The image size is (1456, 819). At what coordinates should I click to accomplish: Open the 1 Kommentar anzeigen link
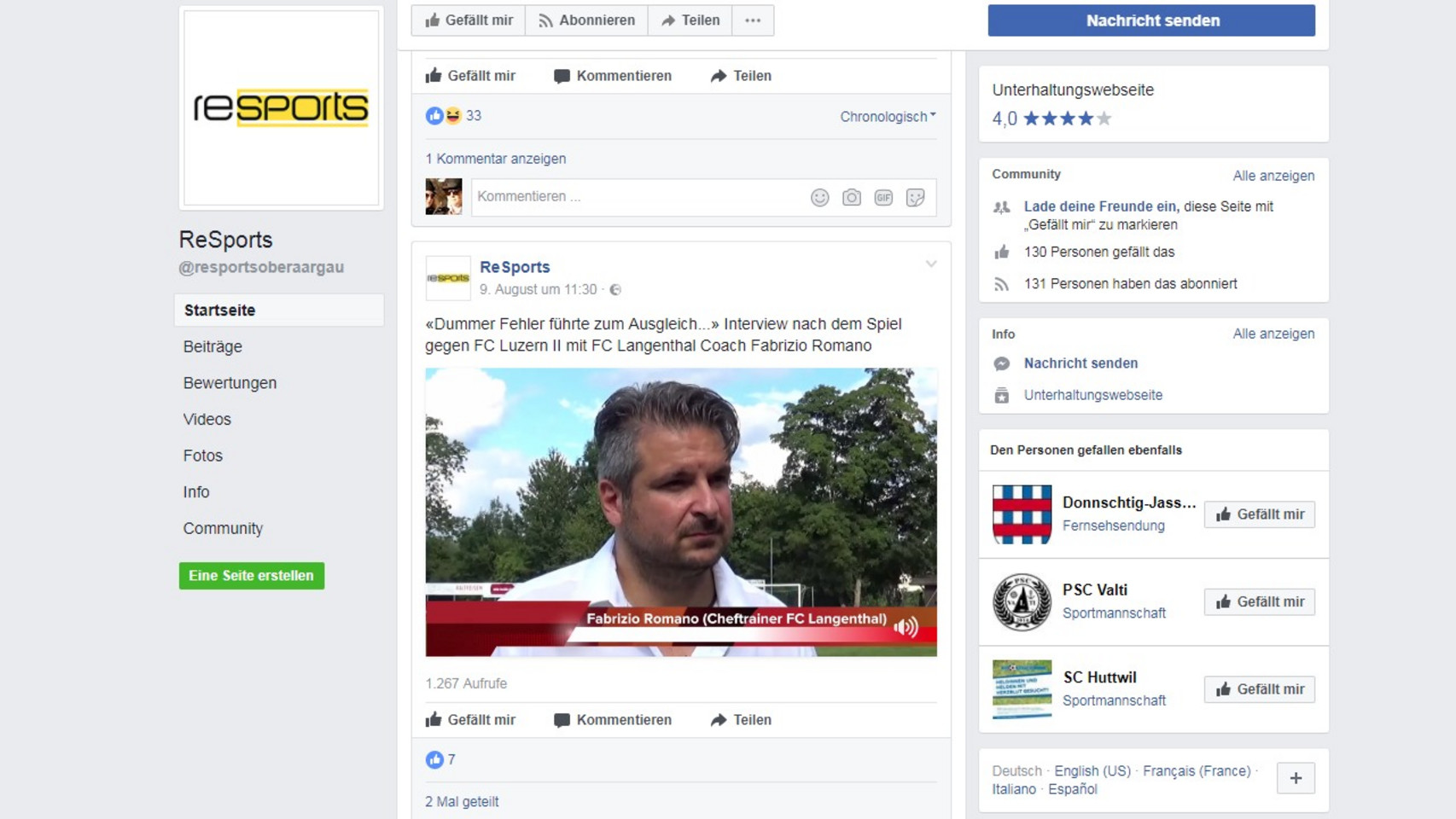click(496, 159)
